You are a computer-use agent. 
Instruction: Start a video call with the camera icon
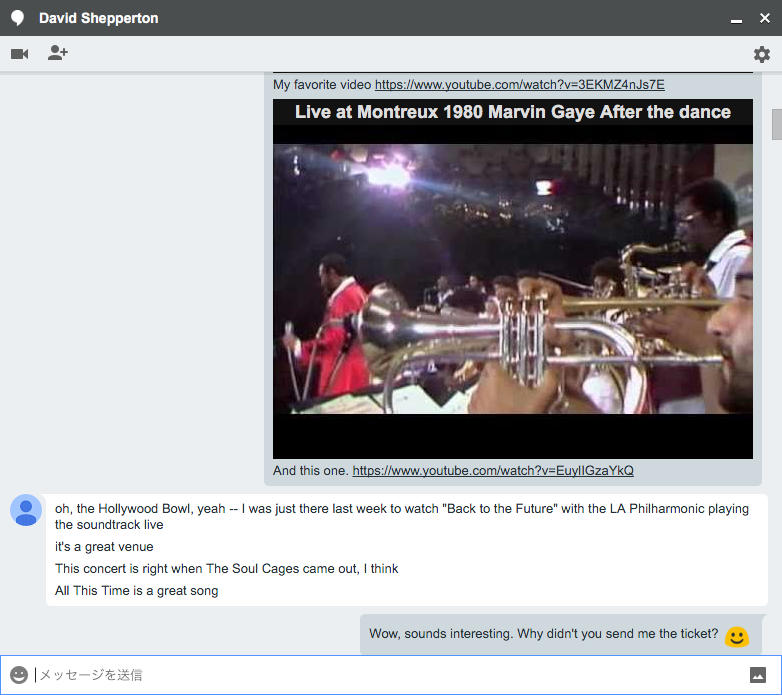coord(19,54)
